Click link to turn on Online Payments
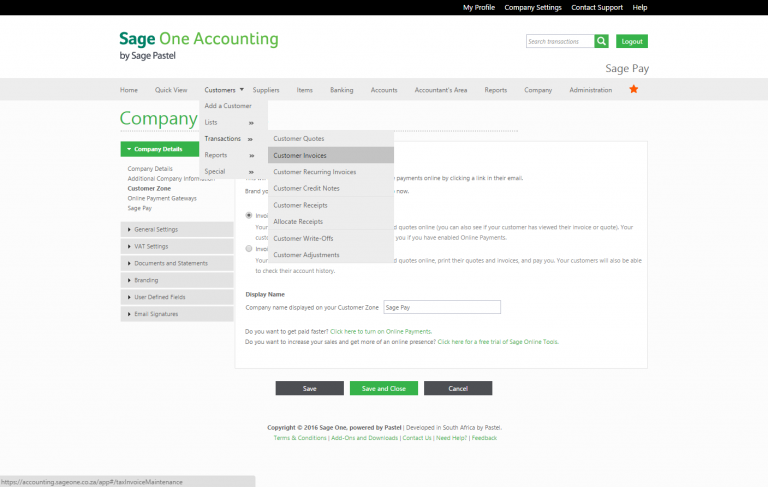 [381, 332]
